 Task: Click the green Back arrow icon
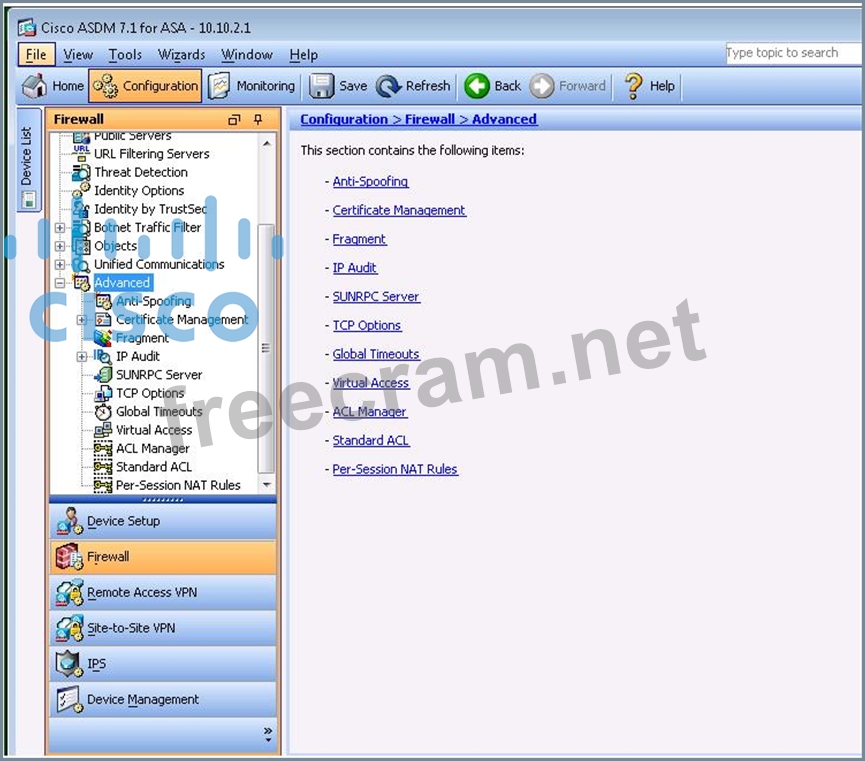pyautogui.click(x=477, y=86)
